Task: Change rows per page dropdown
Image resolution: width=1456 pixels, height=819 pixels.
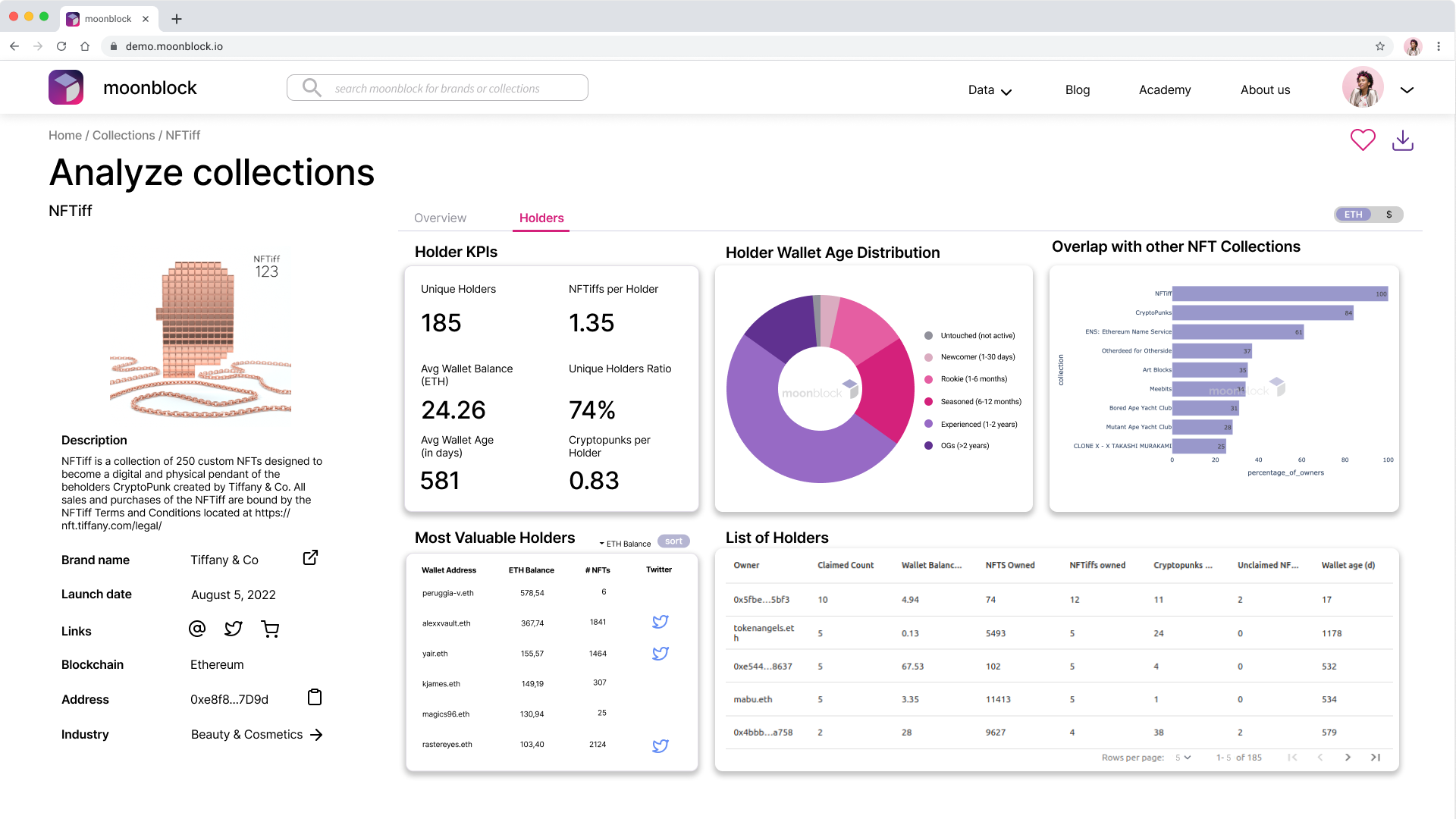Action: click(x=1183, y=758)
